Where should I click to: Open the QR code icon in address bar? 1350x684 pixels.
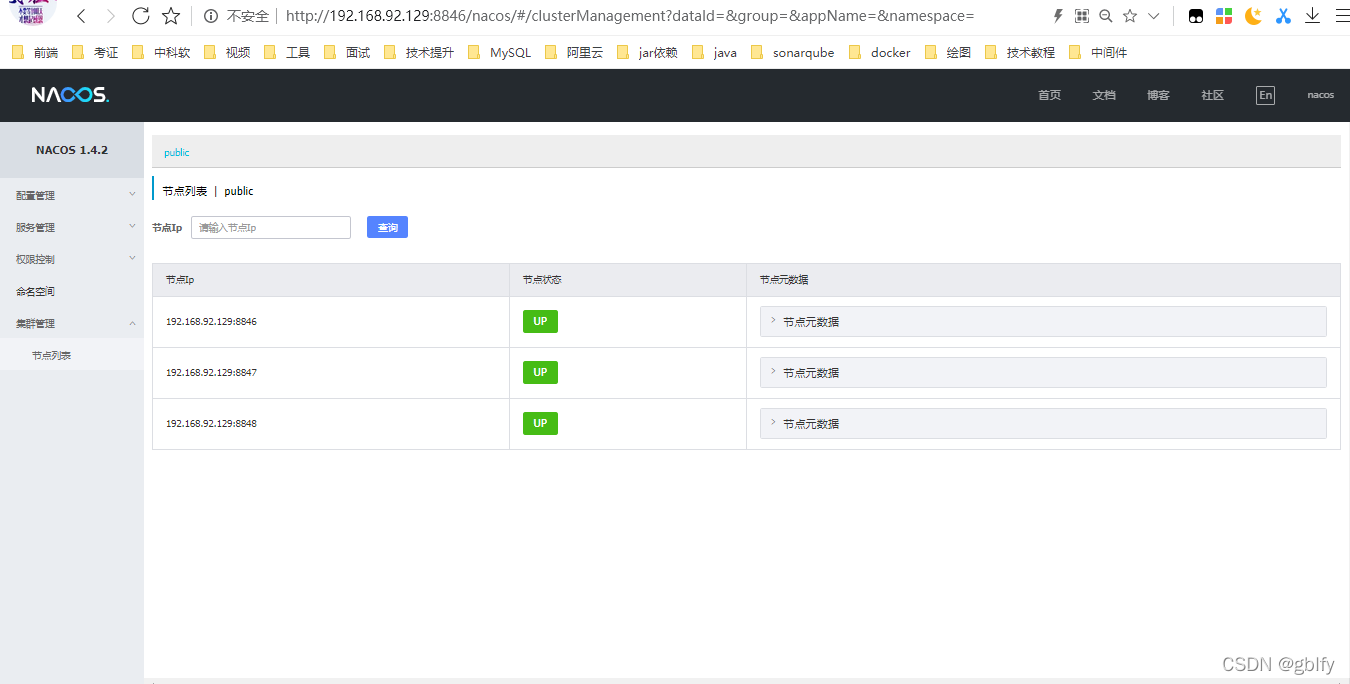pos(1081,16)
